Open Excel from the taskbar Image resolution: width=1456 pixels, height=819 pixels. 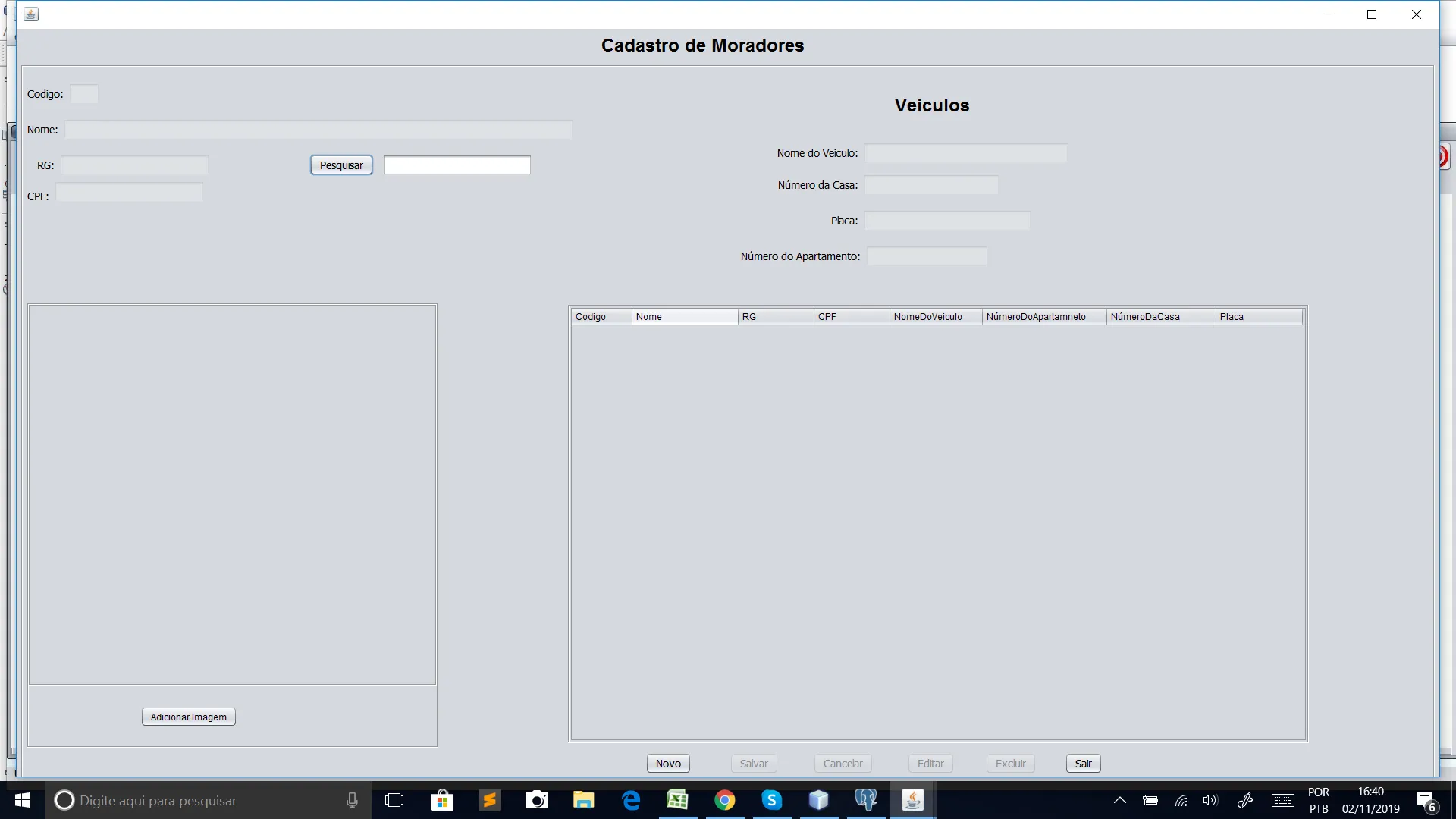point(677,800)
